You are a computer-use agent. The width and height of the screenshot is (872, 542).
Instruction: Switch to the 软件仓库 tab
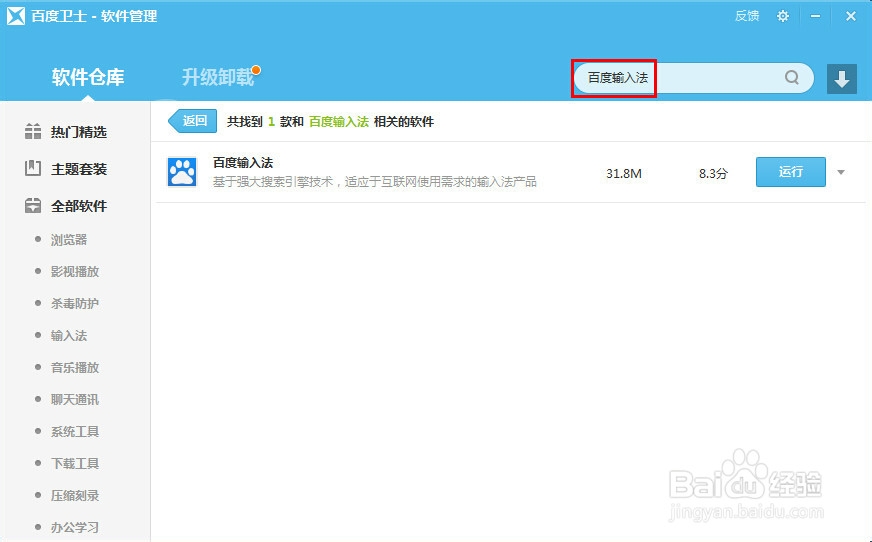pos(88,77)
